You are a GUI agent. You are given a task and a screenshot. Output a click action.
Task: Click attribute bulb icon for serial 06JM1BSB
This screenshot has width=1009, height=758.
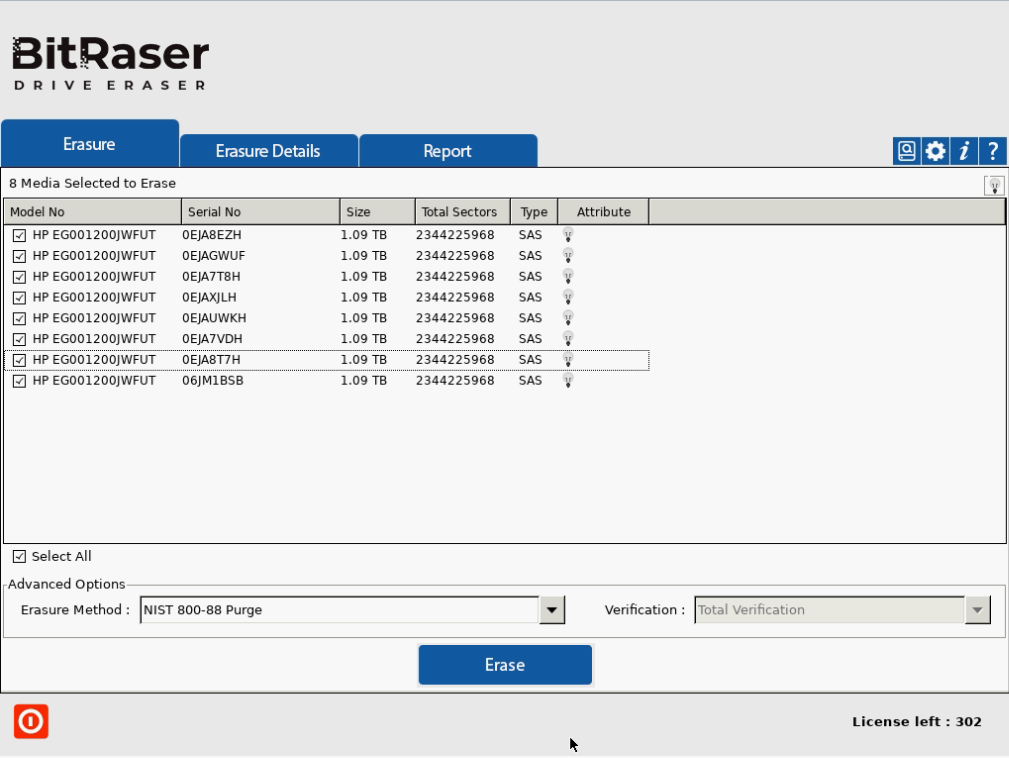click(x=568, y=380)
